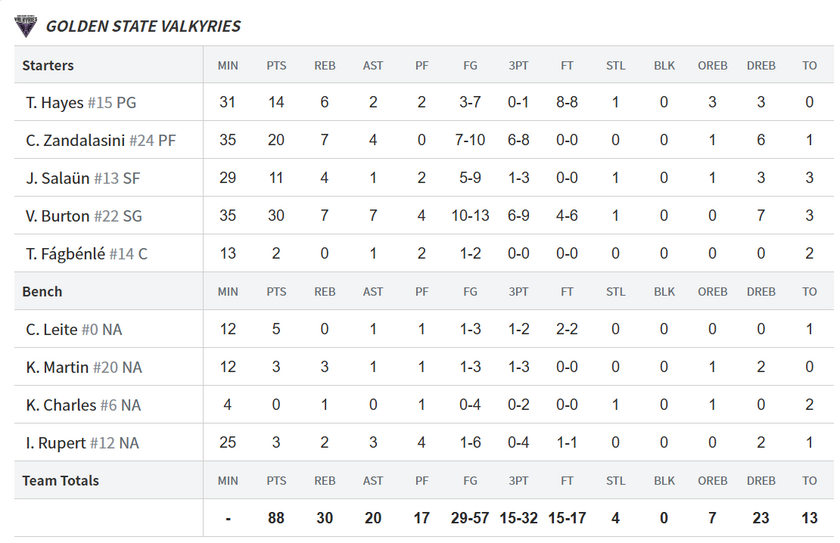The width and height of the screenshot is (840, 543).
Task: Click the Golden State Valkyries team logo
Action: (x=25, y=26)
